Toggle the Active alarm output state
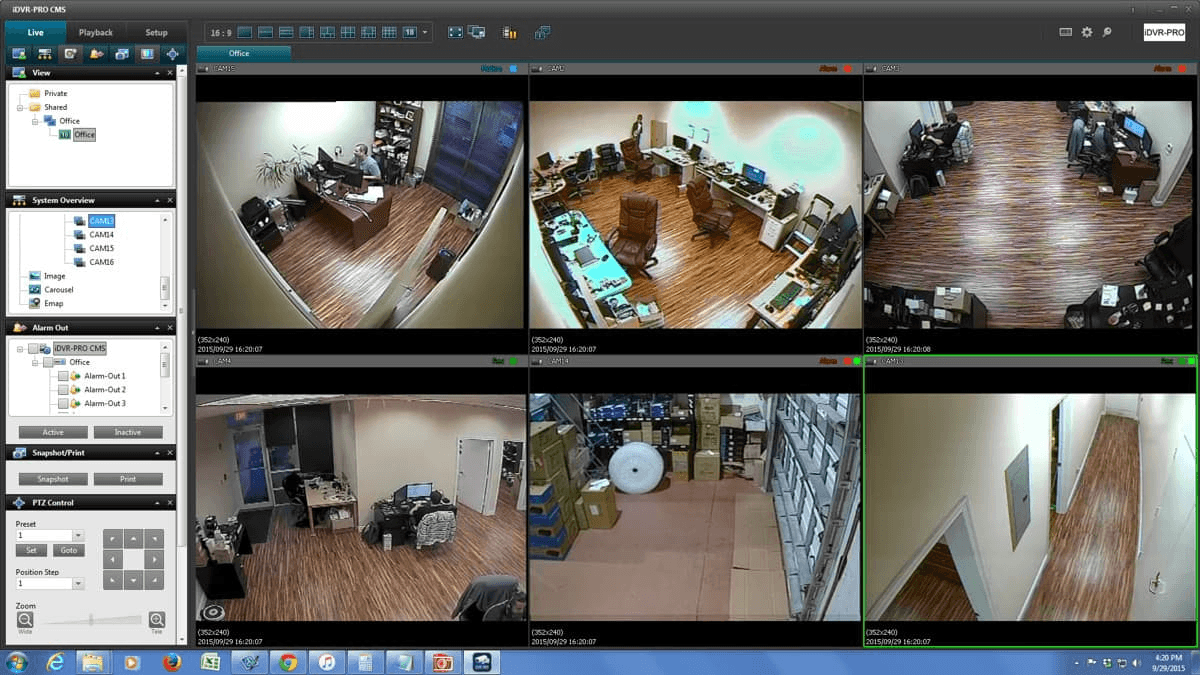1200x675 pixels. (x=52, y=432)
